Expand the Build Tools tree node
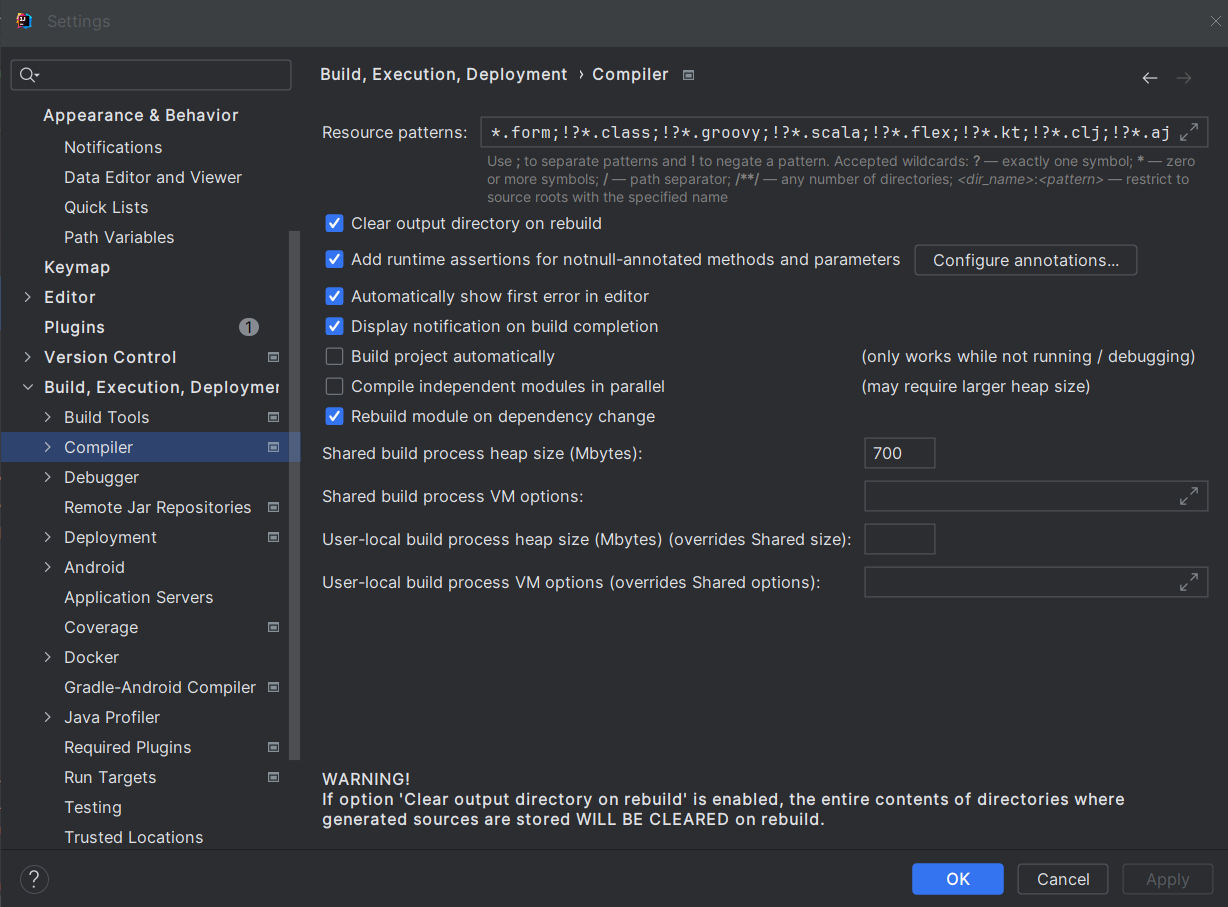This screenshot has height=907, width=1228. (x=48, y=417)
